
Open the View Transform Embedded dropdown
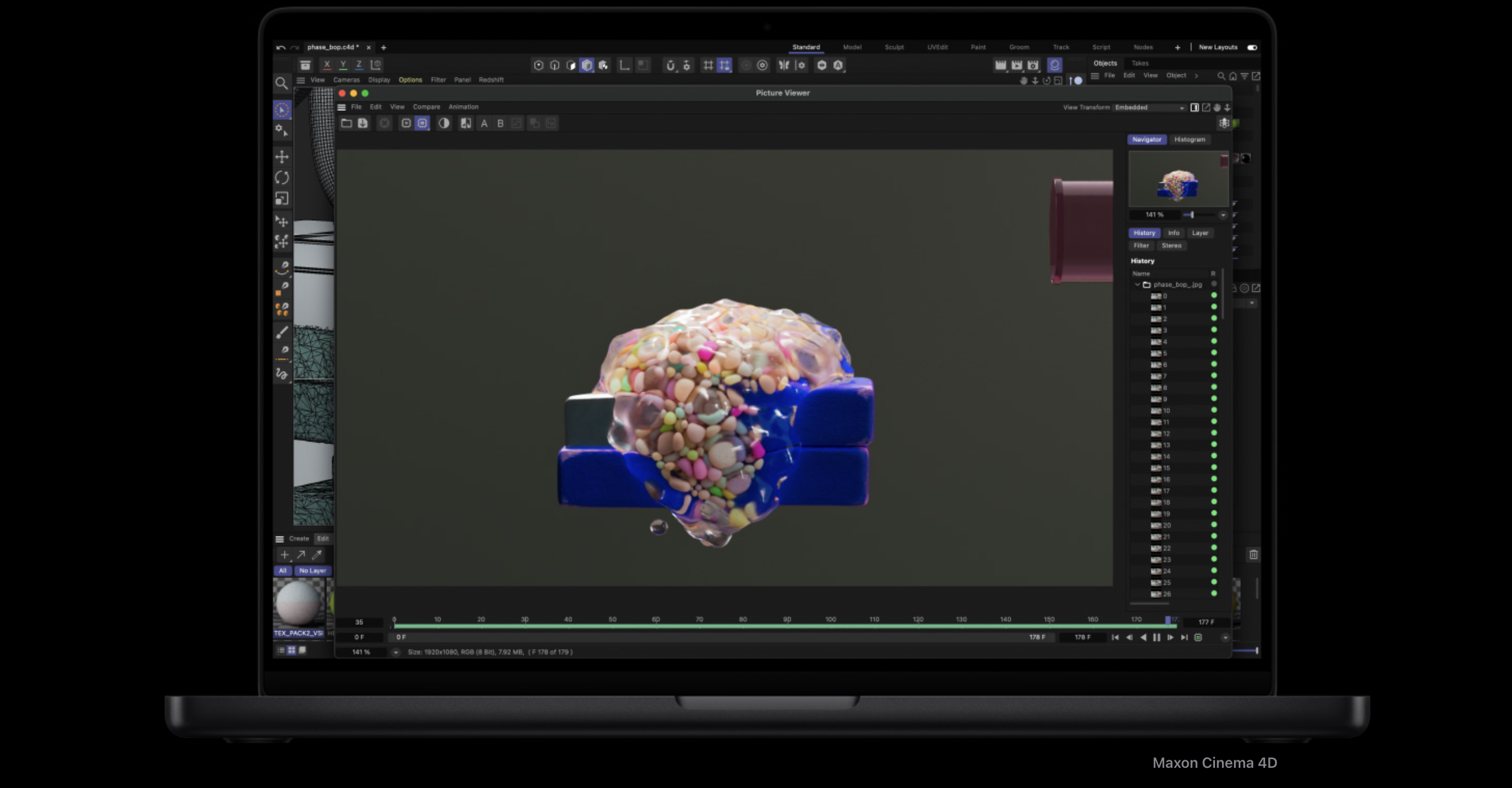[x=1149, y=107]
